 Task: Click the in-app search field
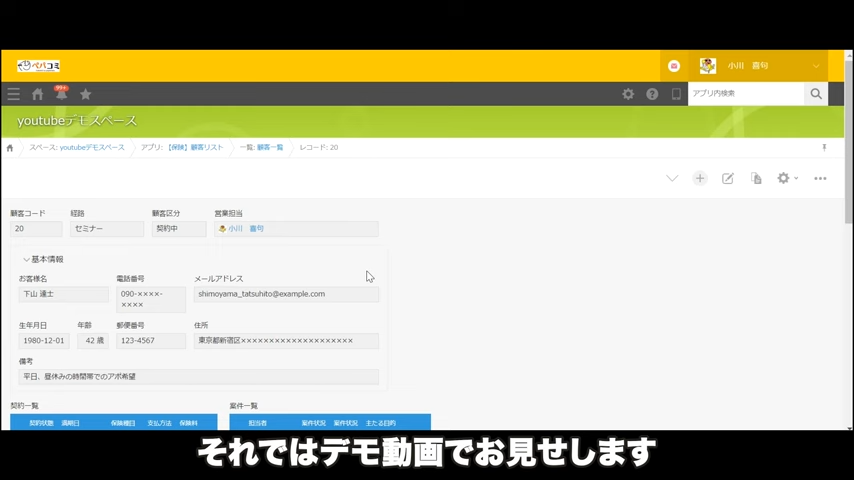746,94
